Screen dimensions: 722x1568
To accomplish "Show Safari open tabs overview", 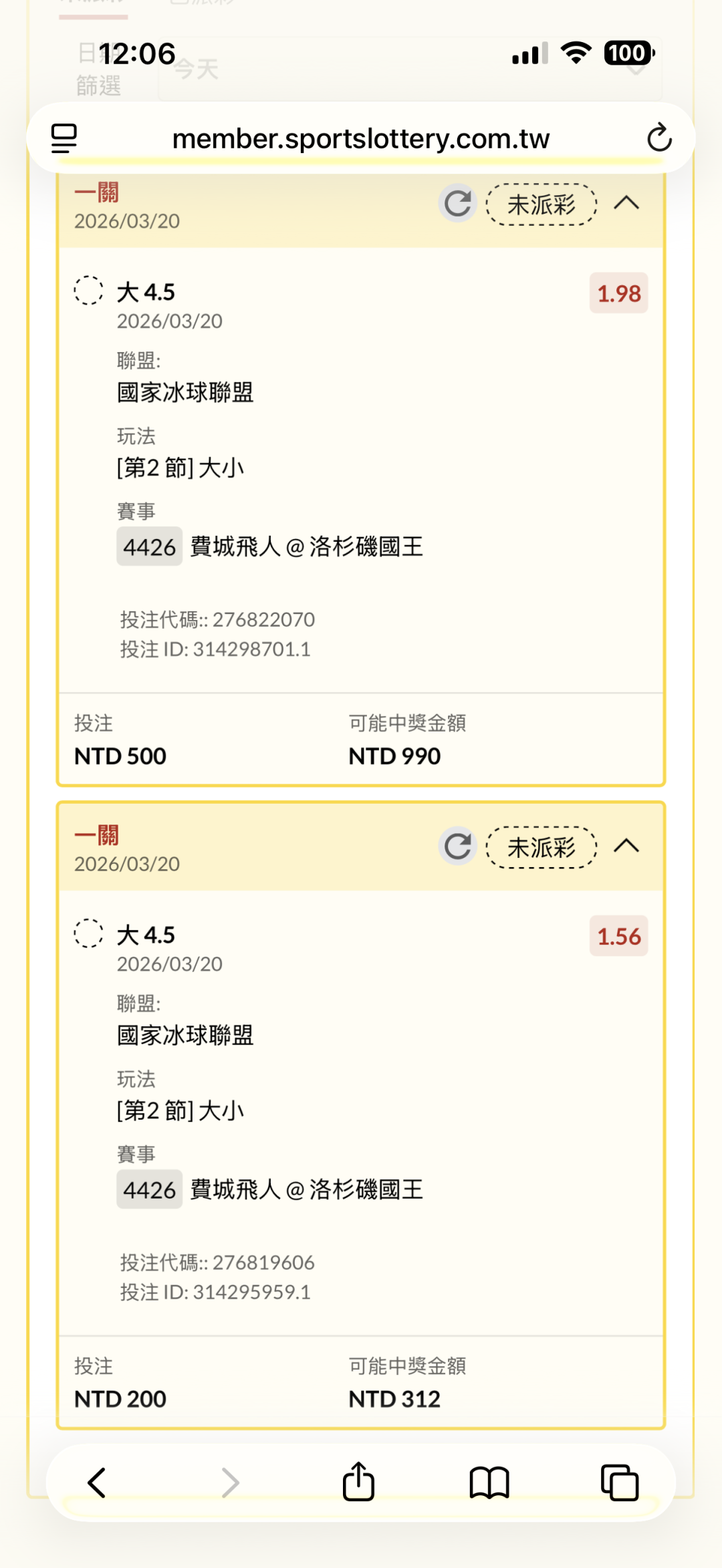I will 620,1482.
